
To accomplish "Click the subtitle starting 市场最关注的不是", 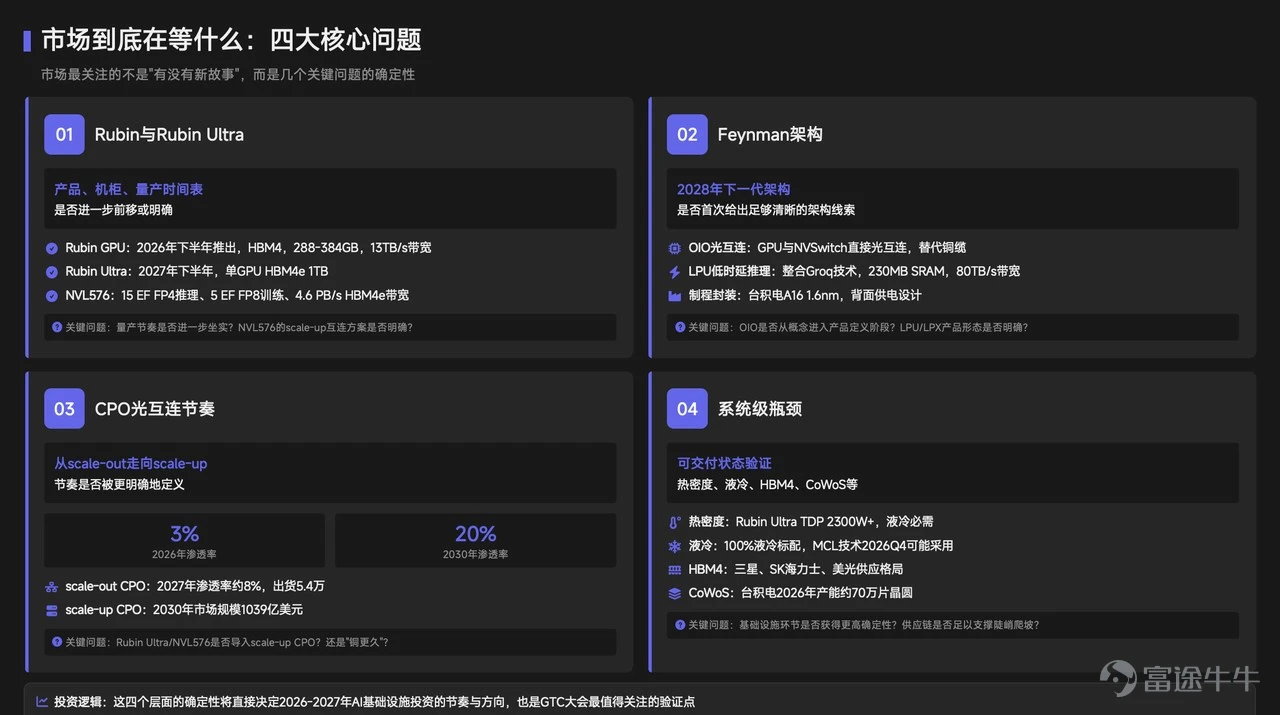I will pos(228,75).
